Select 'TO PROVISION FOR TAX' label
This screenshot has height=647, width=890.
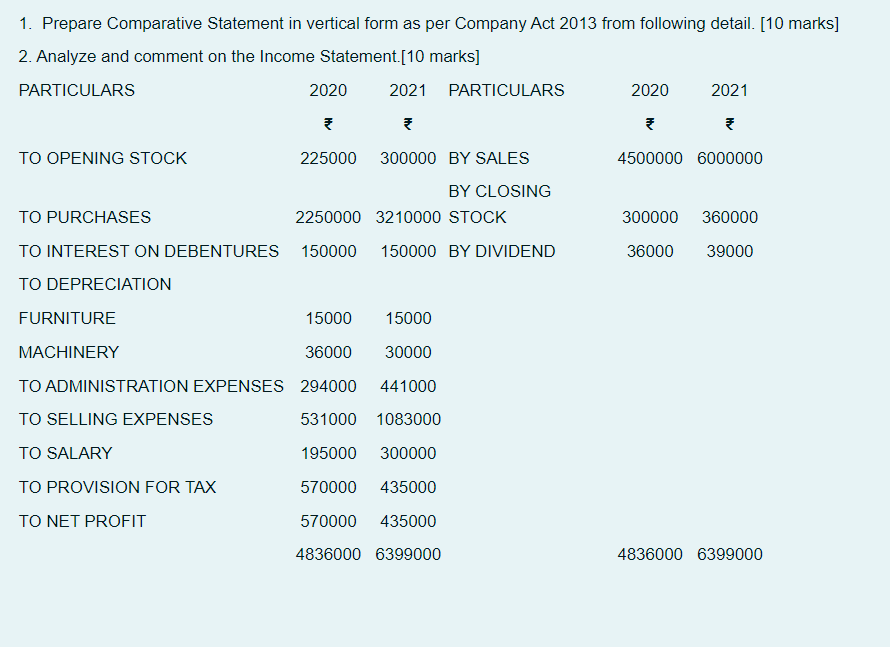tap(117, 488)
